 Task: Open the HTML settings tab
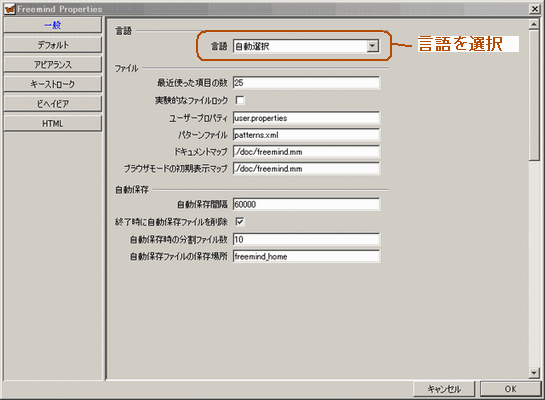(x=52, y=123)
